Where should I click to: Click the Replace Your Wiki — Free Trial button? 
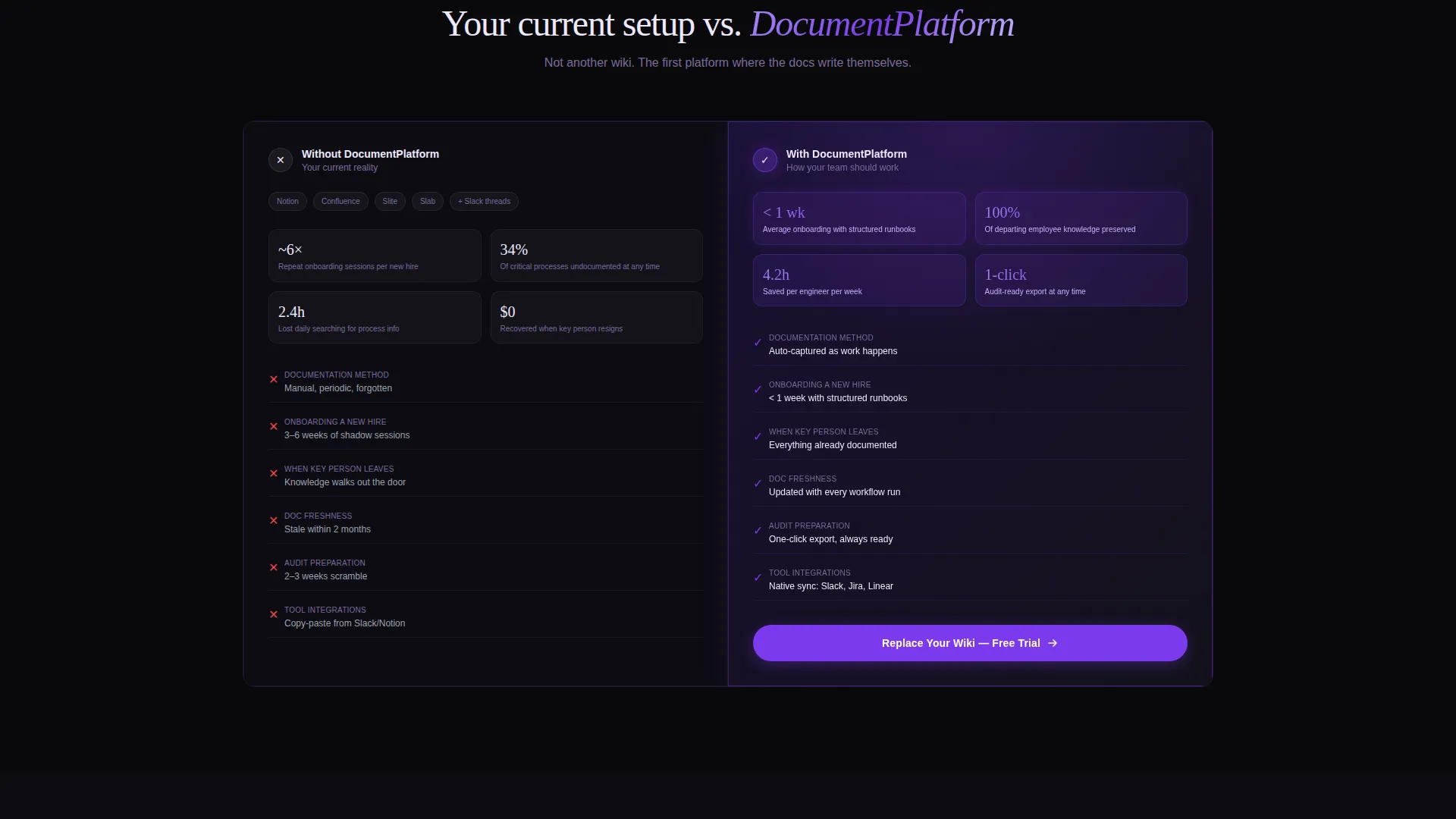coord(970,643)
